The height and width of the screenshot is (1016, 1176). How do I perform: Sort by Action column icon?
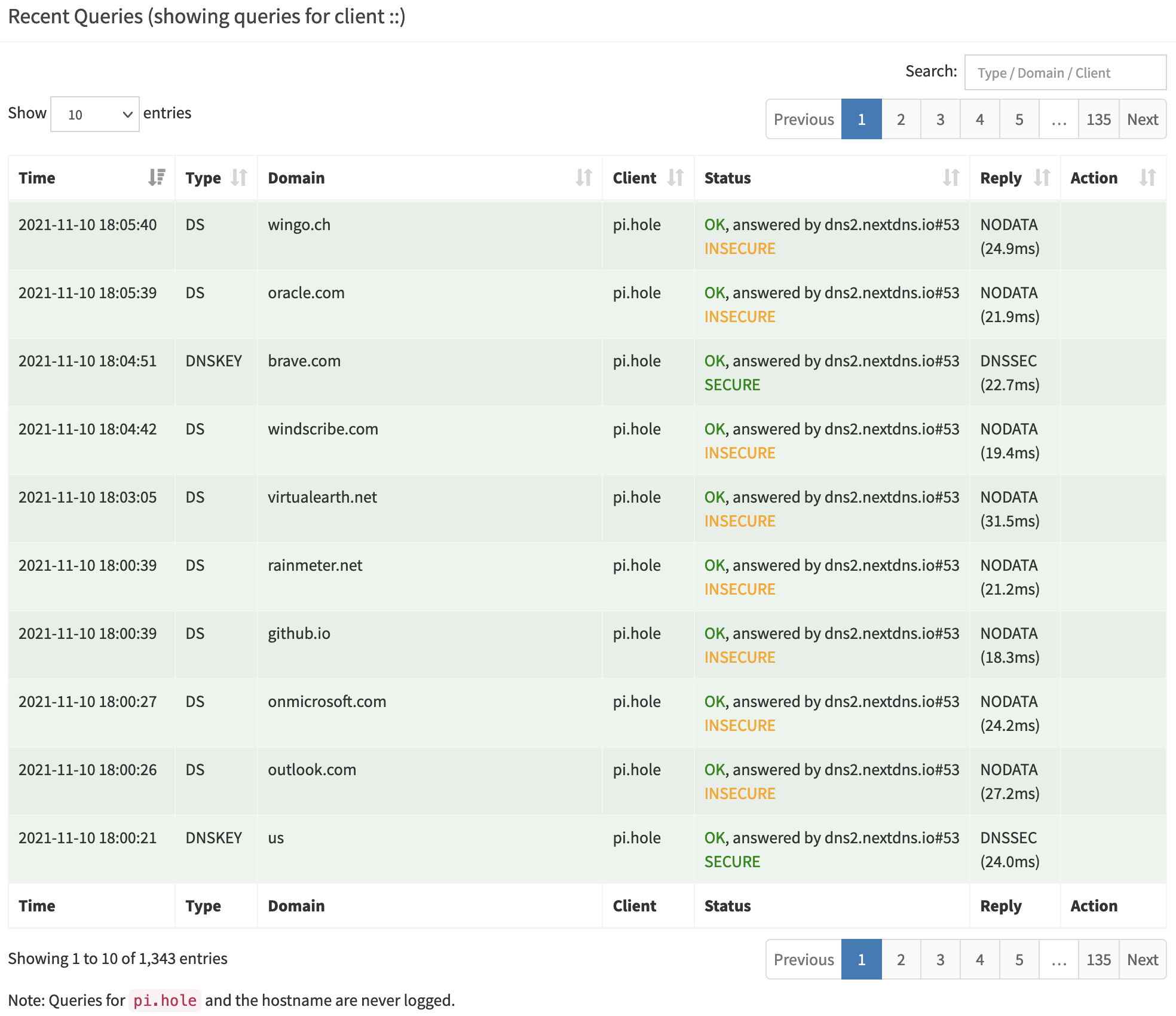coord(1147,178)
